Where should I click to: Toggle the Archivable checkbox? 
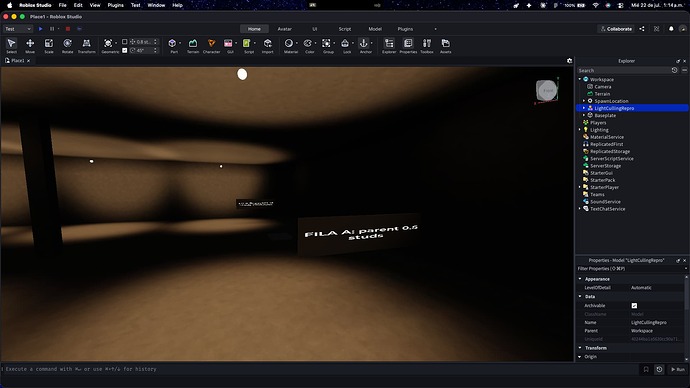point(634,306)
